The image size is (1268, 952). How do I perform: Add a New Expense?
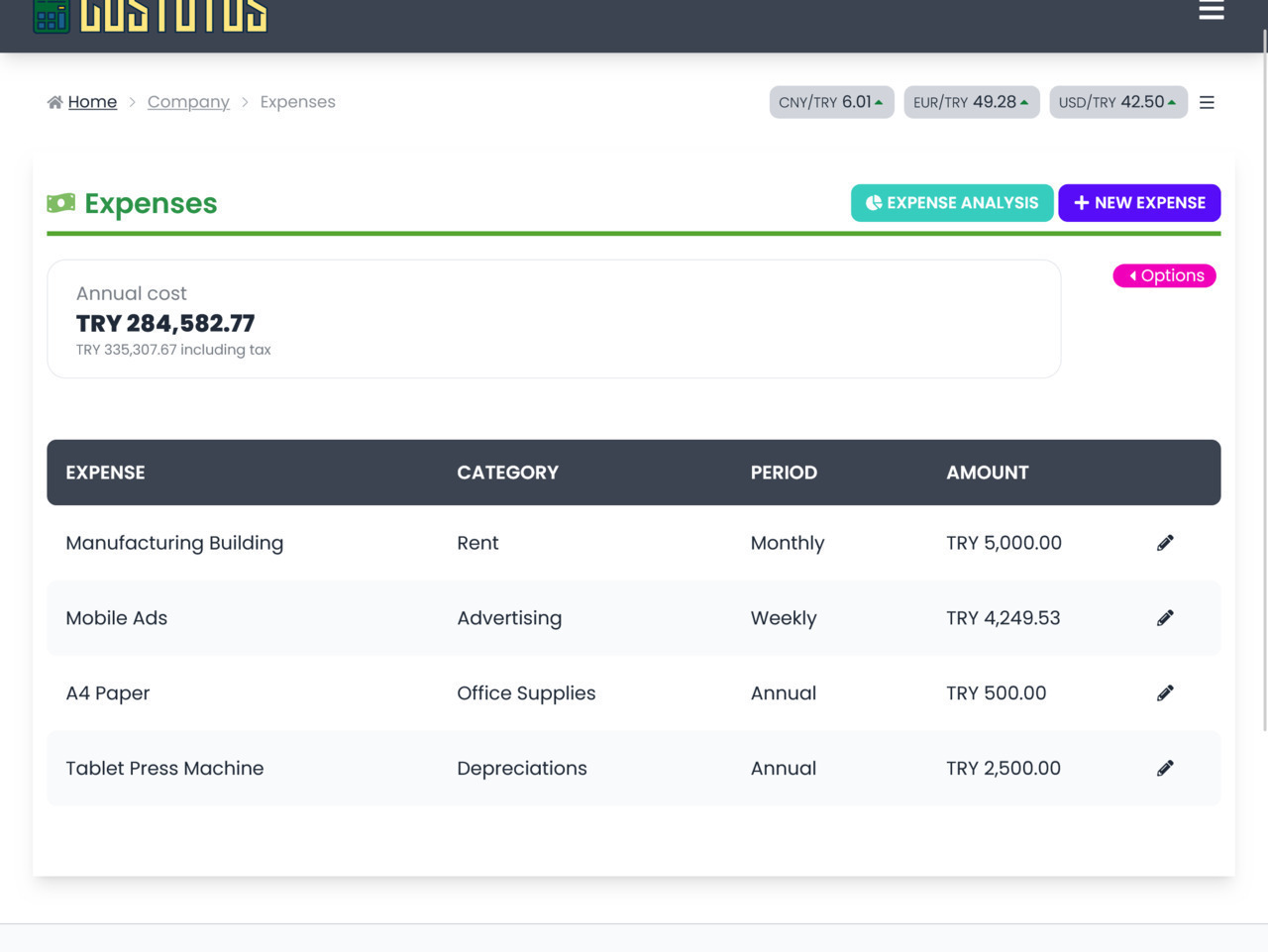tap(1139, 203)
